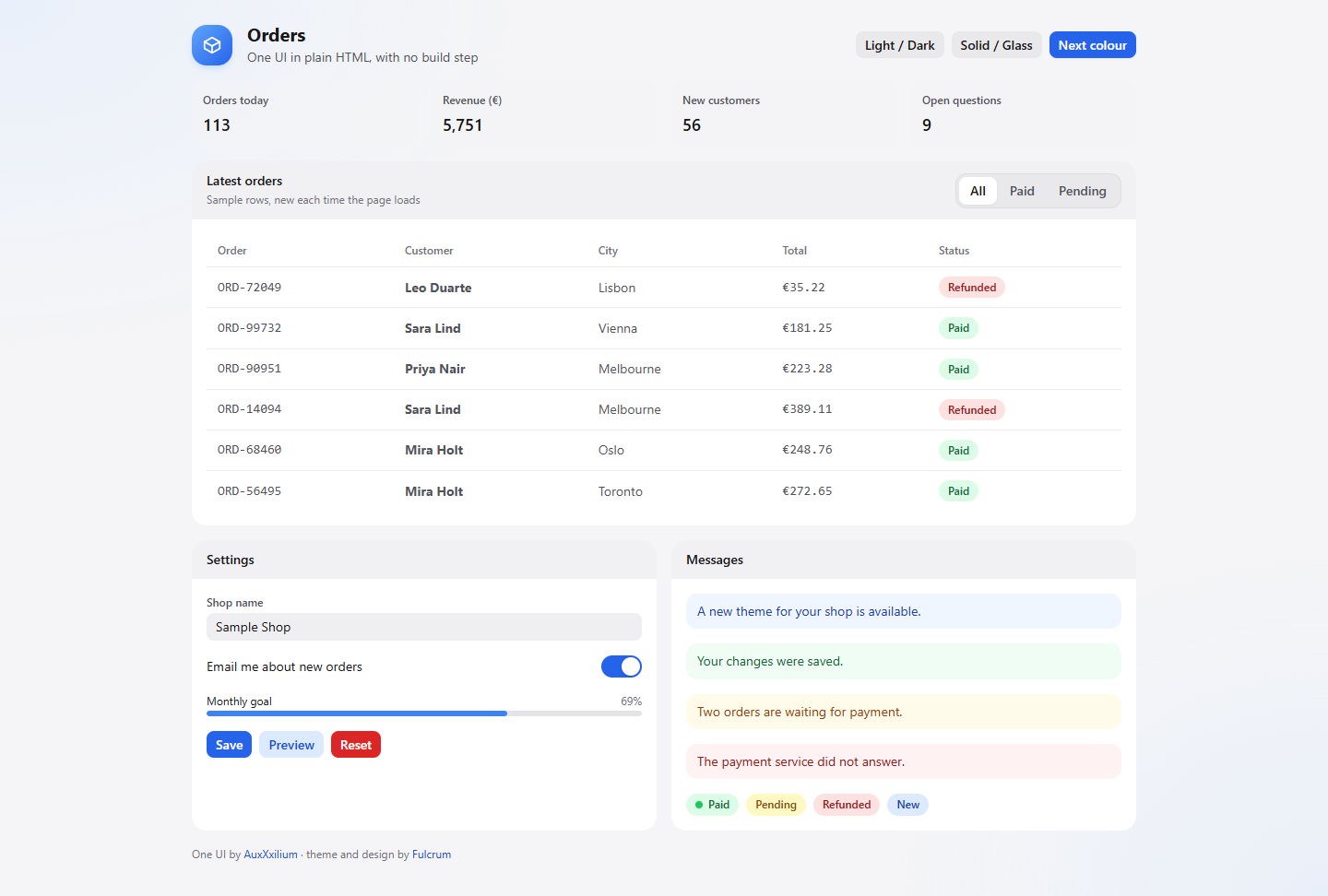Click the Open questions stat card

point(1024,114)
